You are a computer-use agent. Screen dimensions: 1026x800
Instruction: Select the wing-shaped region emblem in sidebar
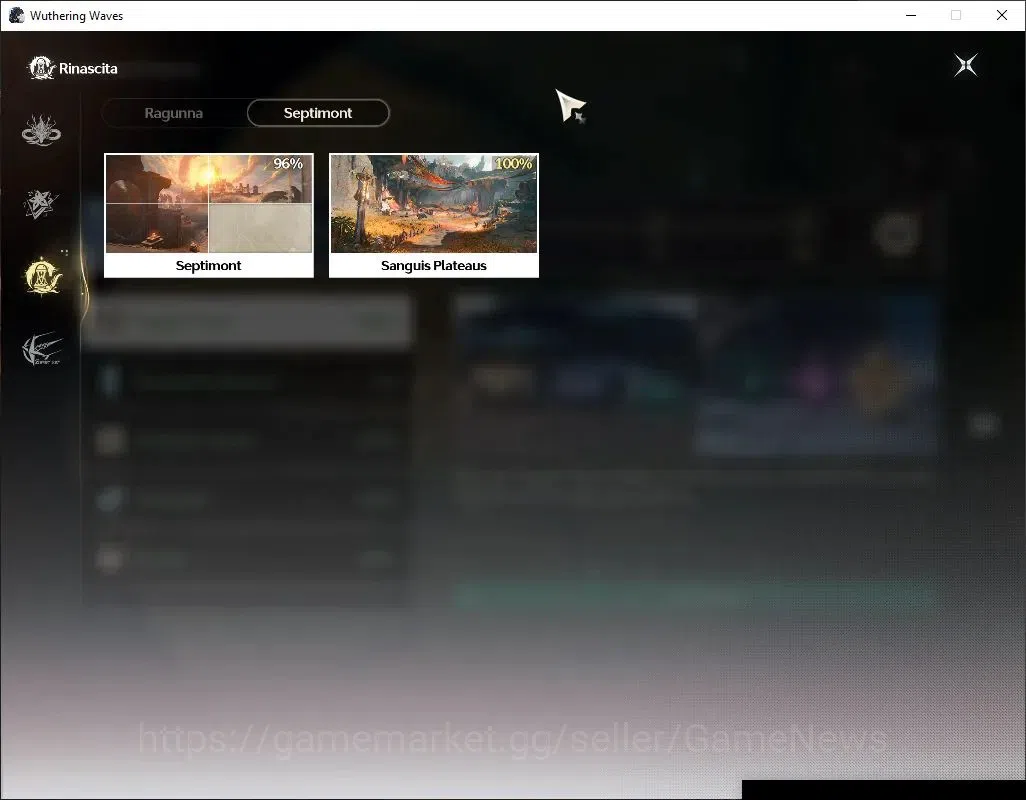pos(42,349)
